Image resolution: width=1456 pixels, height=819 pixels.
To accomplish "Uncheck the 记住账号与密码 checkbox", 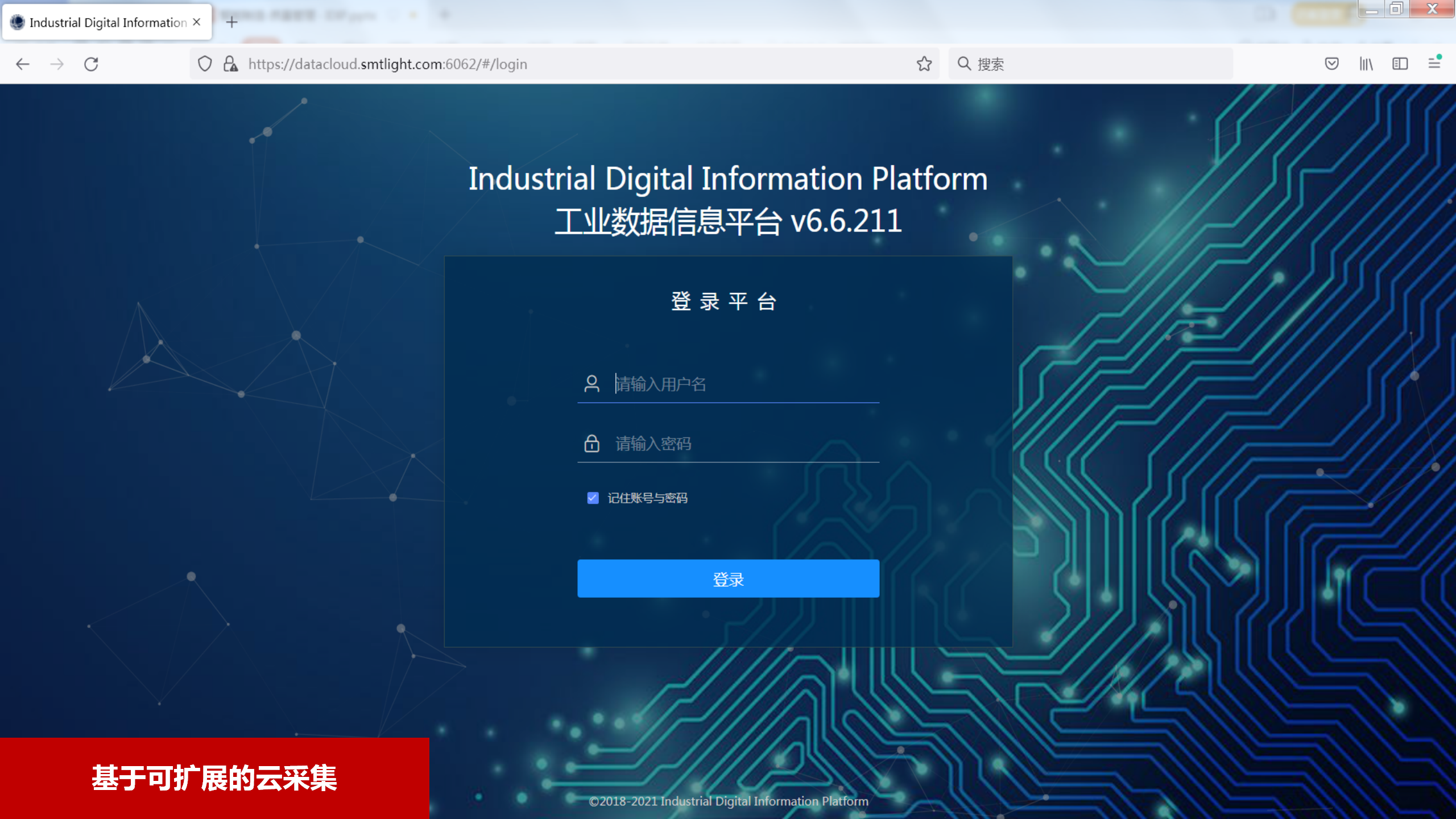I will (x=593, y=498).
